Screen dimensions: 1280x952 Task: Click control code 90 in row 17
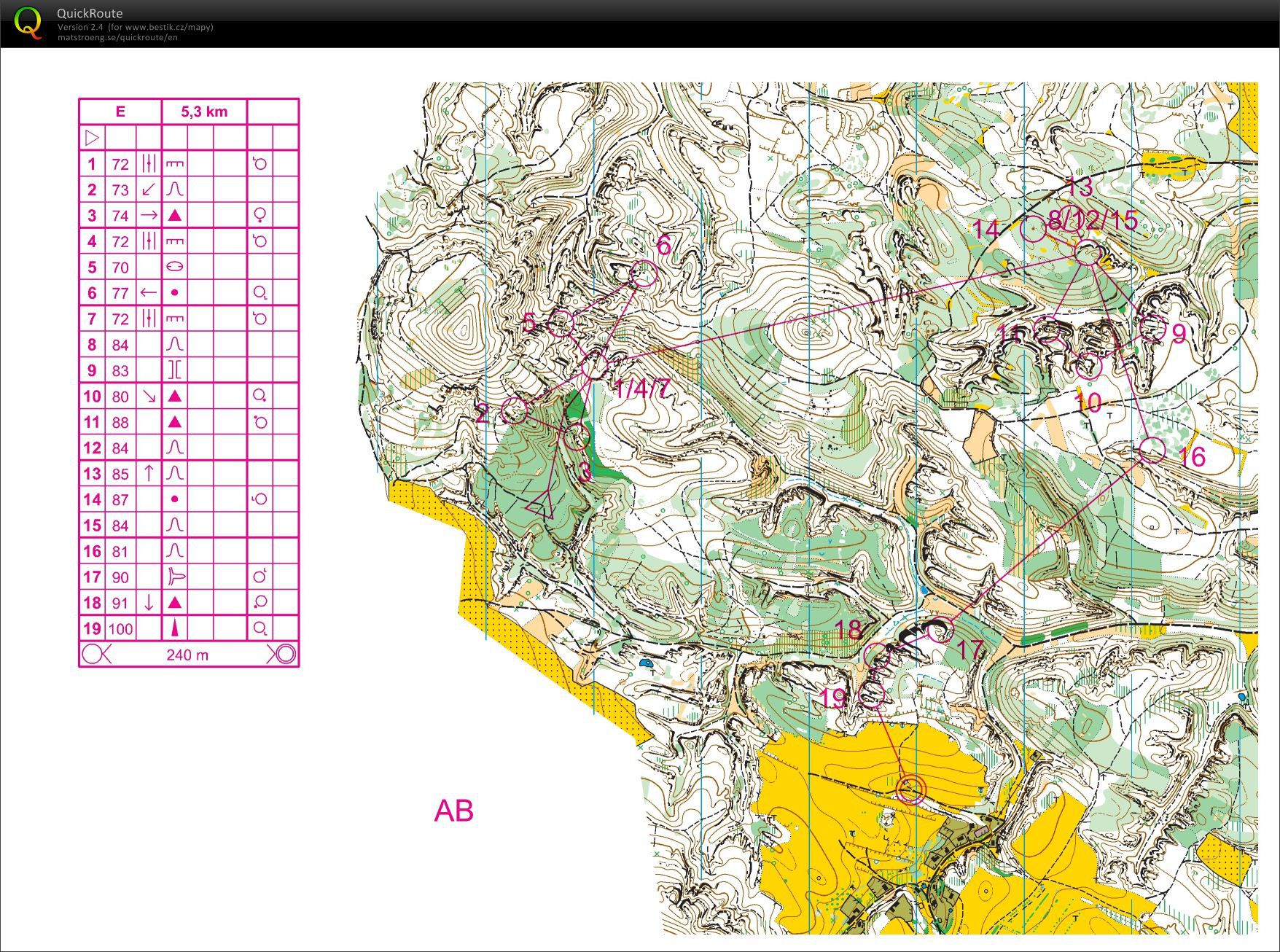[120, 577]
